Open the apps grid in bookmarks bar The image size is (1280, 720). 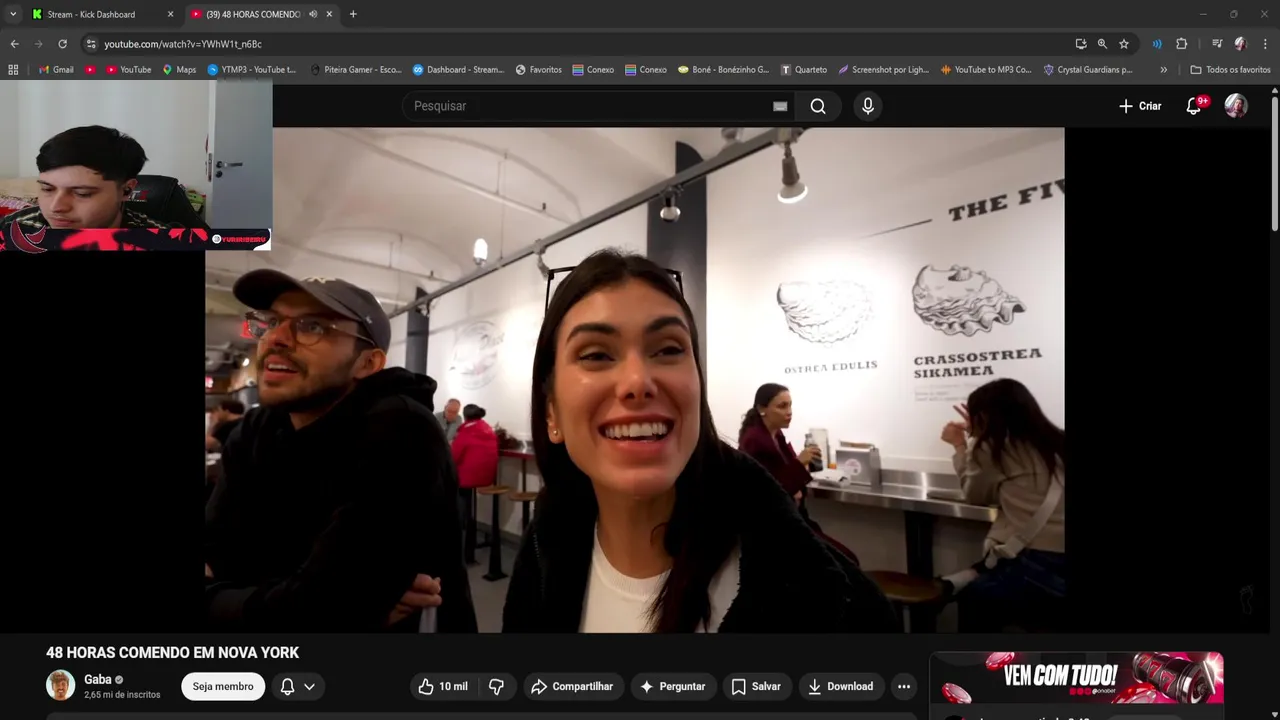[13, 70]
